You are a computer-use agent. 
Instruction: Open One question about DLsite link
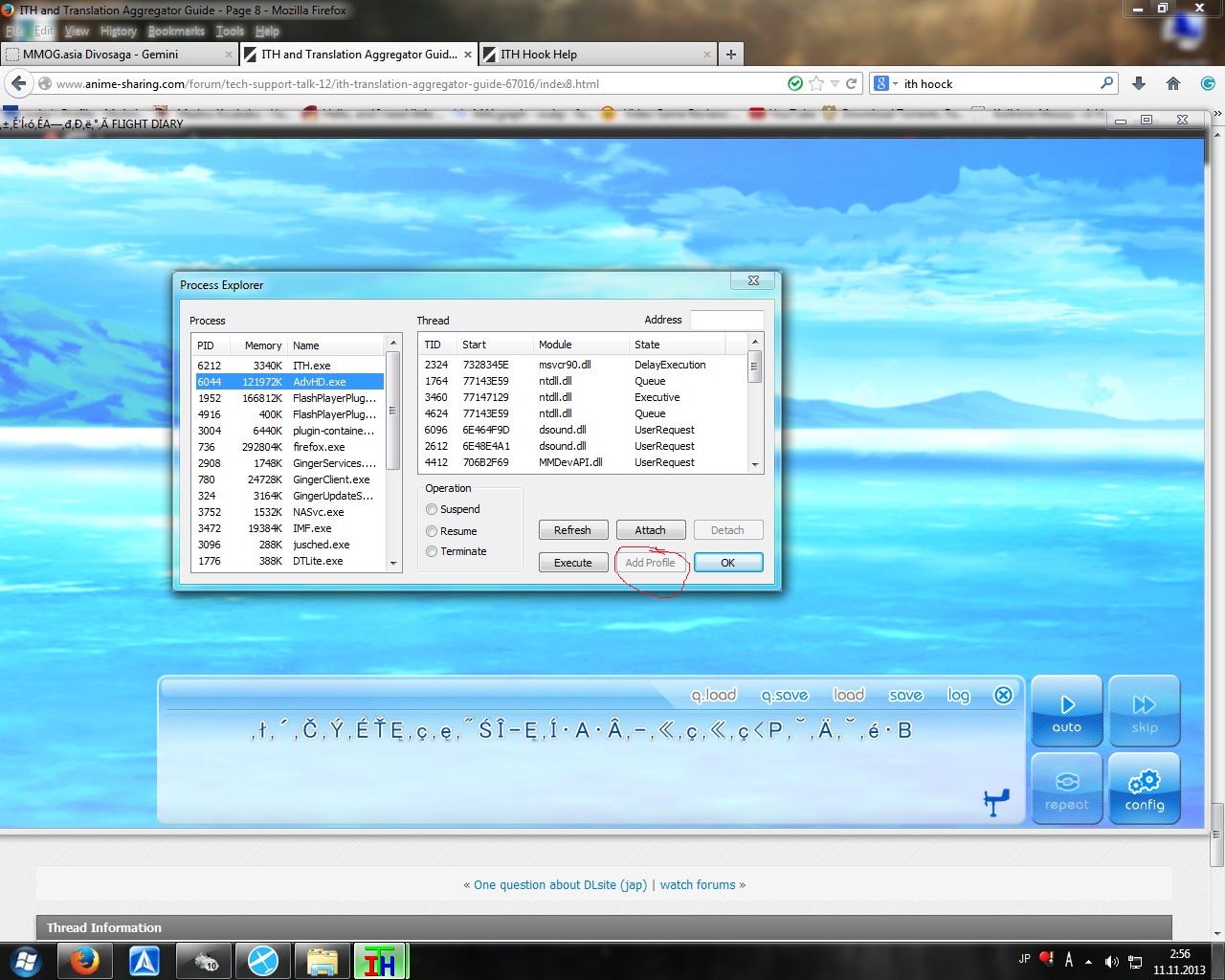pyautogui.click(x=560, y=884)
